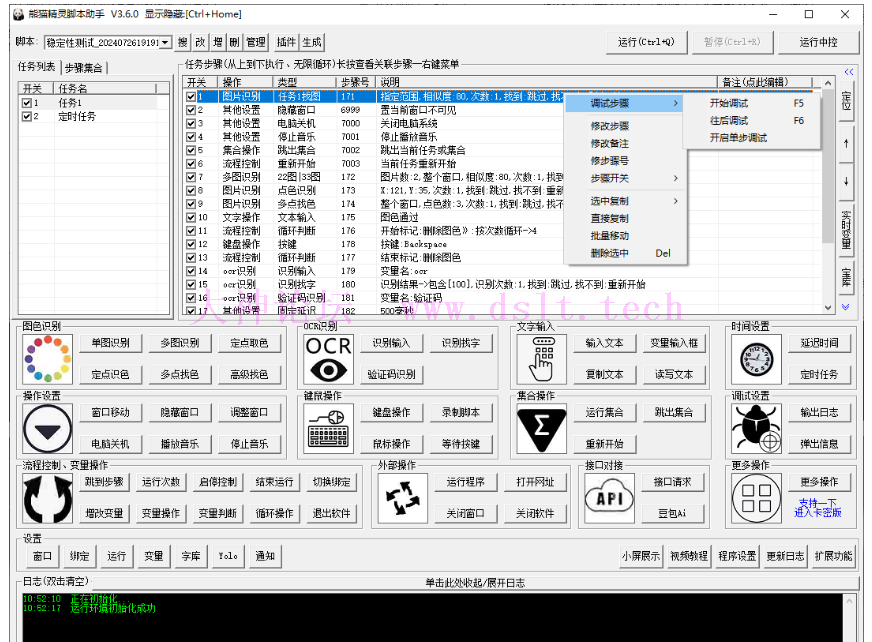Open the script selection dropdown
The height and width of the screenshot is (642, 872).
click(x=166, y=43)
